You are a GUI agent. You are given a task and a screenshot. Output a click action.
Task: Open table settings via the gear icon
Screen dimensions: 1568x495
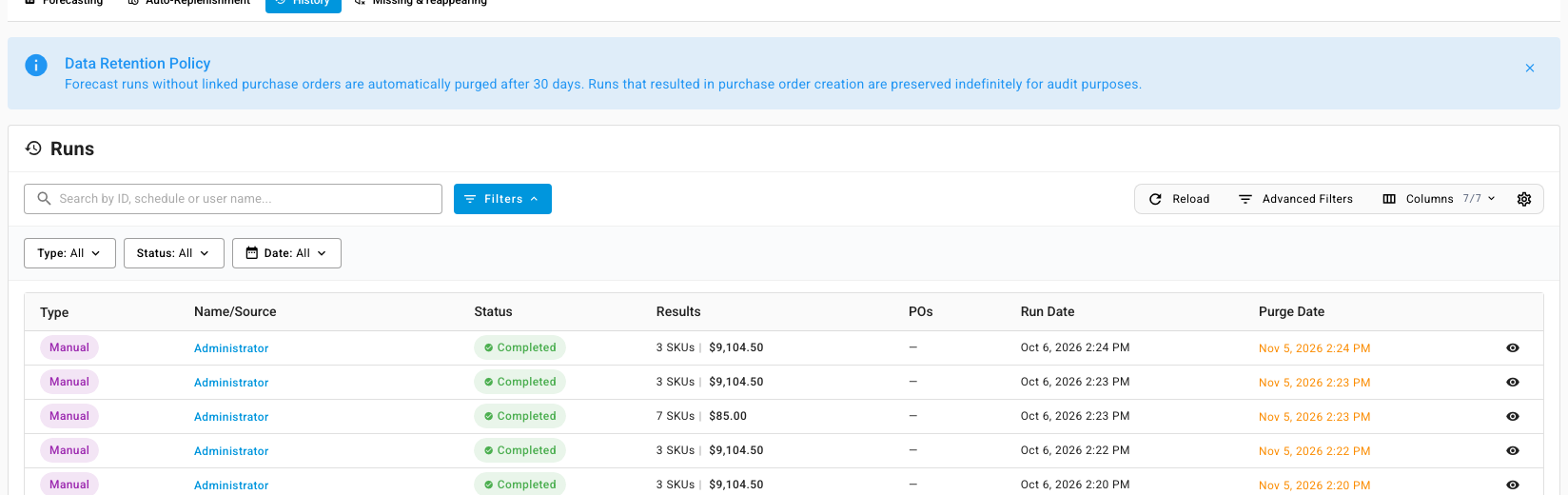[1524, 199]
